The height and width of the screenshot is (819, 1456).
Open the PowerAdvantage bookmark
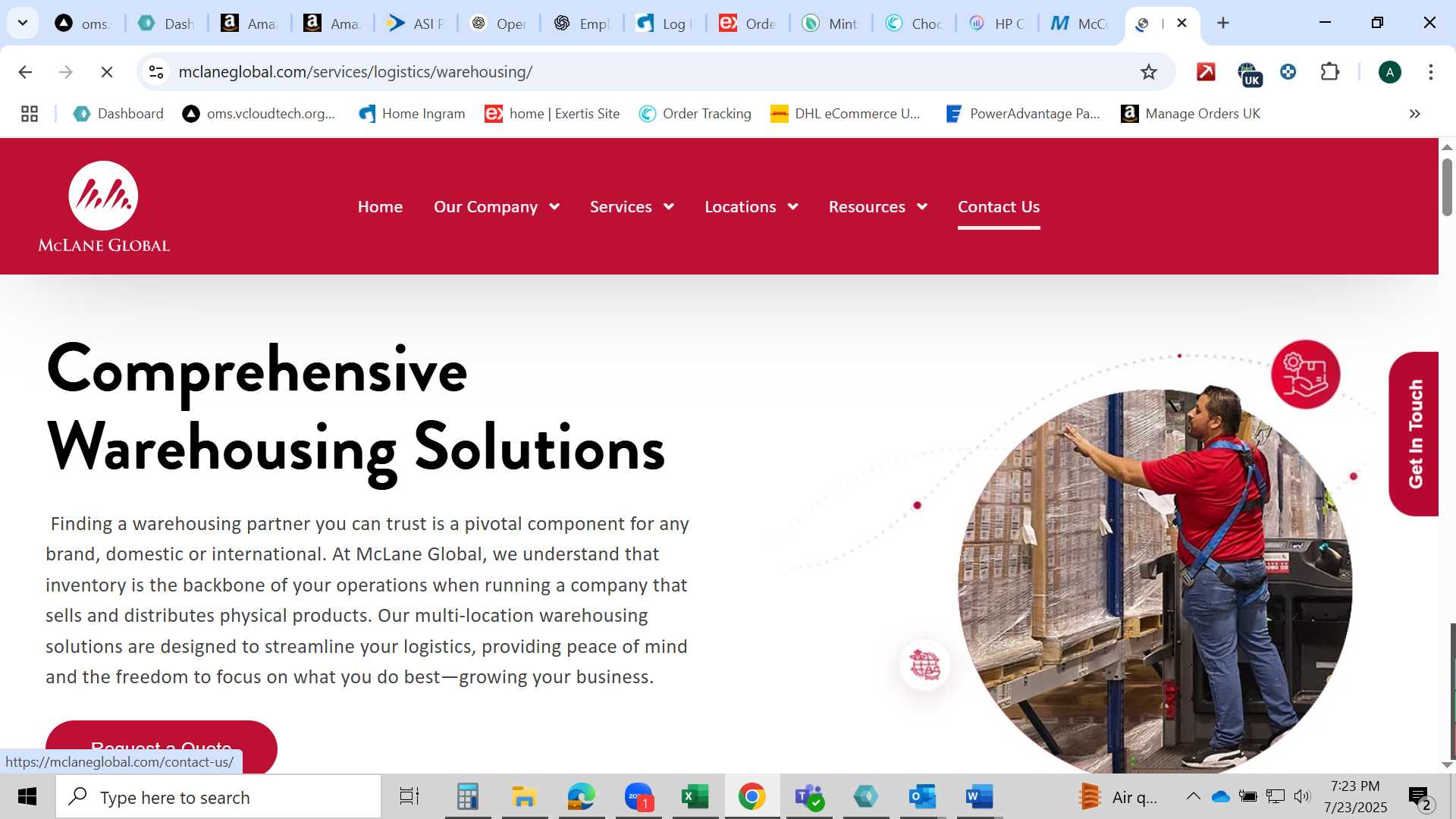[1023, 114]
